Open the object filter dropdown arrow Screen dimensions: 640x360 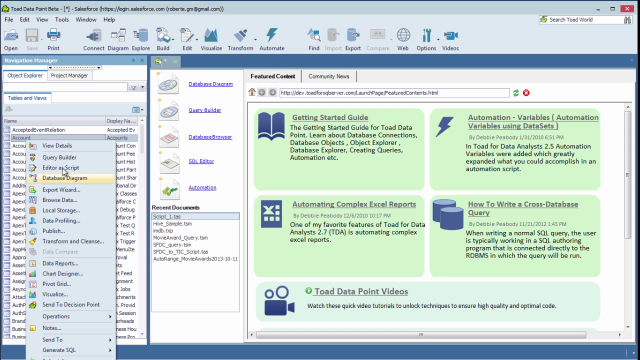click(142, 87)
